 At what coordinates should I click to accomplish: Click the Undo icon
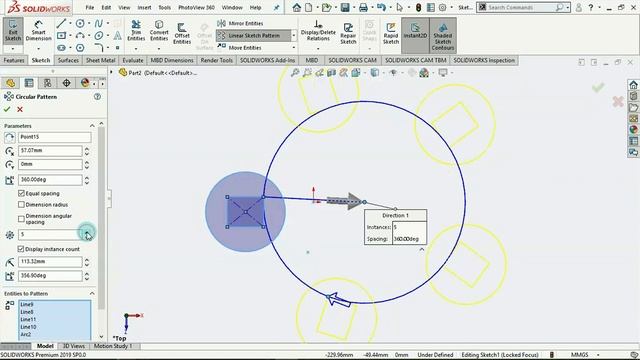point(381,7)
